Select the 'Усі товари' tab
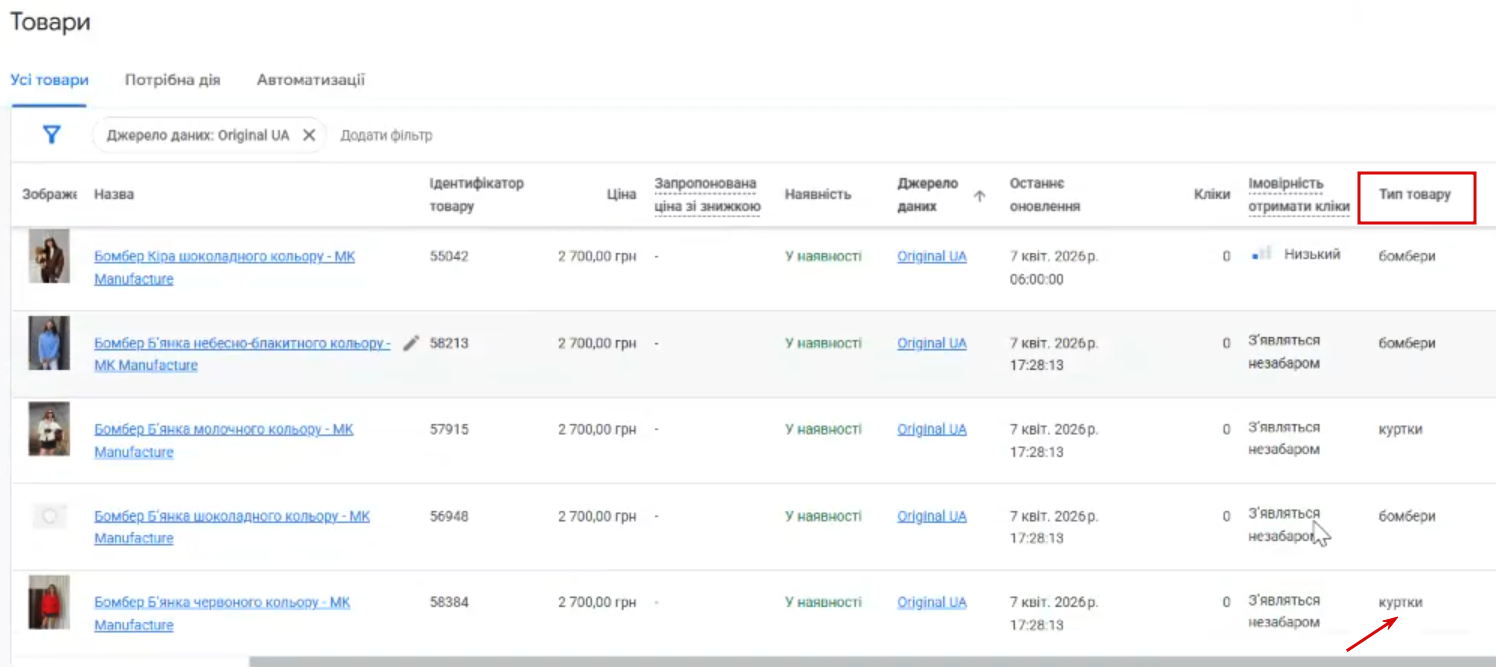This screenshot has width=1496, height=667. [x=50, y=80]
